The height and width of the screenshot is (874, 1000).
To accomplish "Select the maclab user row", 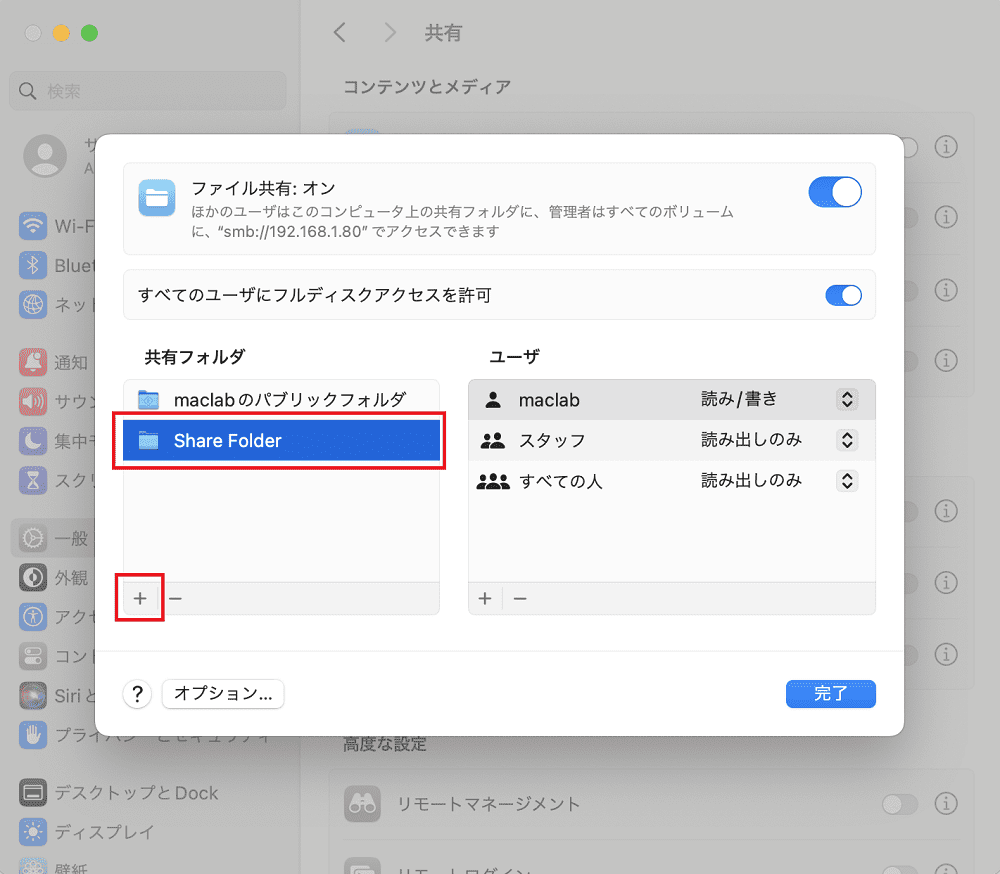I will click(672, 400).
